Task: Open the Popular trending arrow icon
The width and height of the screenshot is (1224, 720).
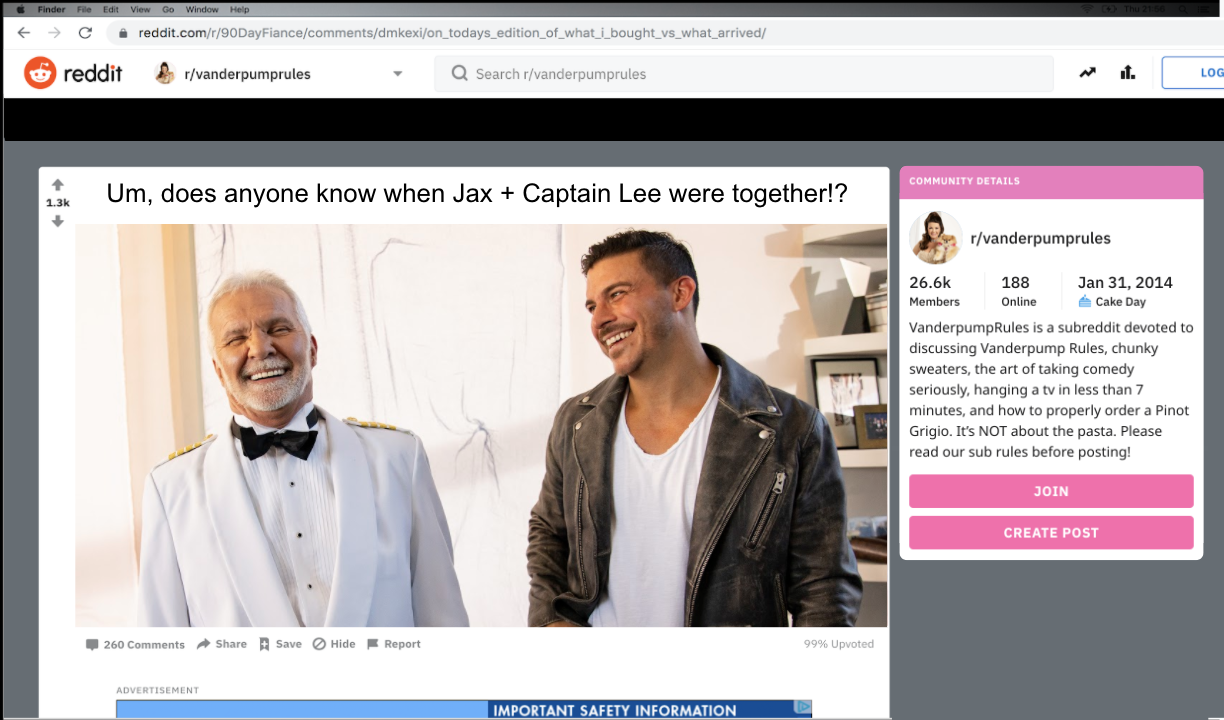Action: (1087, 73)
